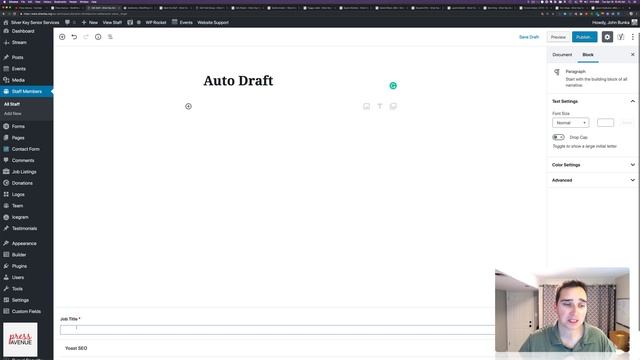Image resolution: width=640 pixels, height=360 pixels.
Task: Click View Staff in the admin bar
Action: point(112,22)
